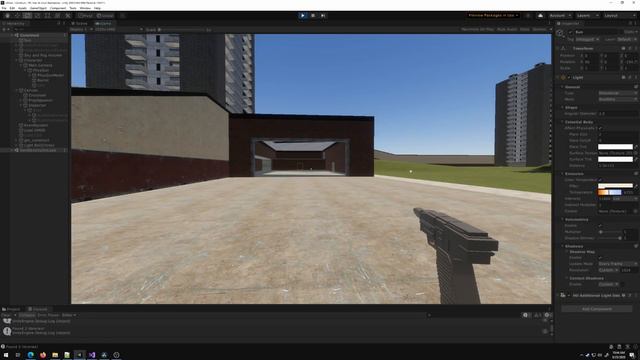
Task: Select the combined Transform tool
Action: click(58, 16)
